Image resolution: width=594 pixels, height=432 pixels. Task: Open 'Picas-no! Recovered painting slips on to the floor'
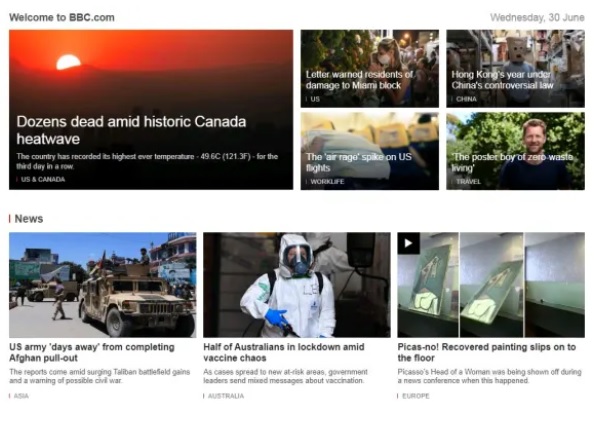tap(487, 352)
